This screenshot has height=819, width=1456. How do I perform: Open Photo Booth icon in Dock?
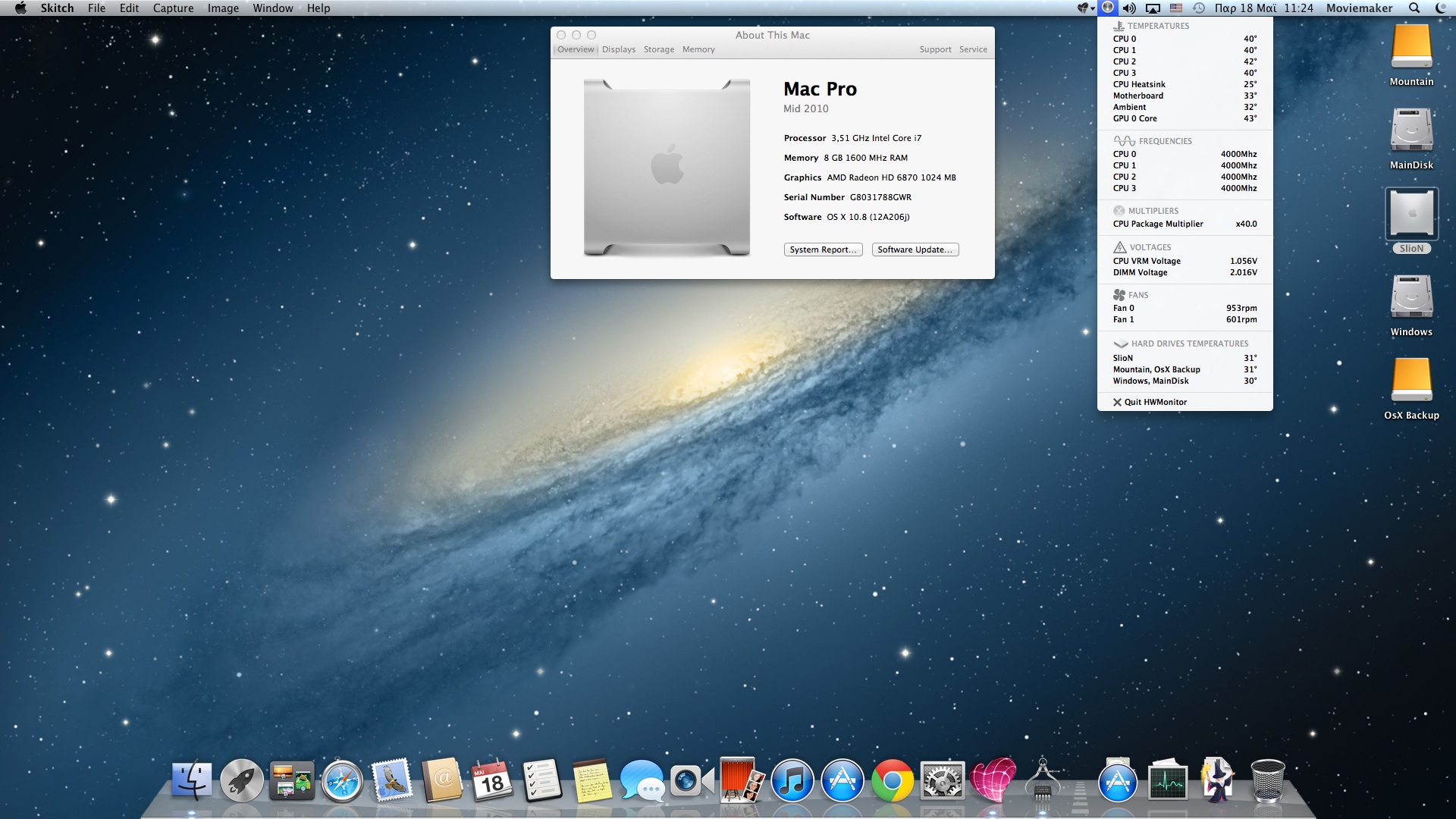[742, 780]
